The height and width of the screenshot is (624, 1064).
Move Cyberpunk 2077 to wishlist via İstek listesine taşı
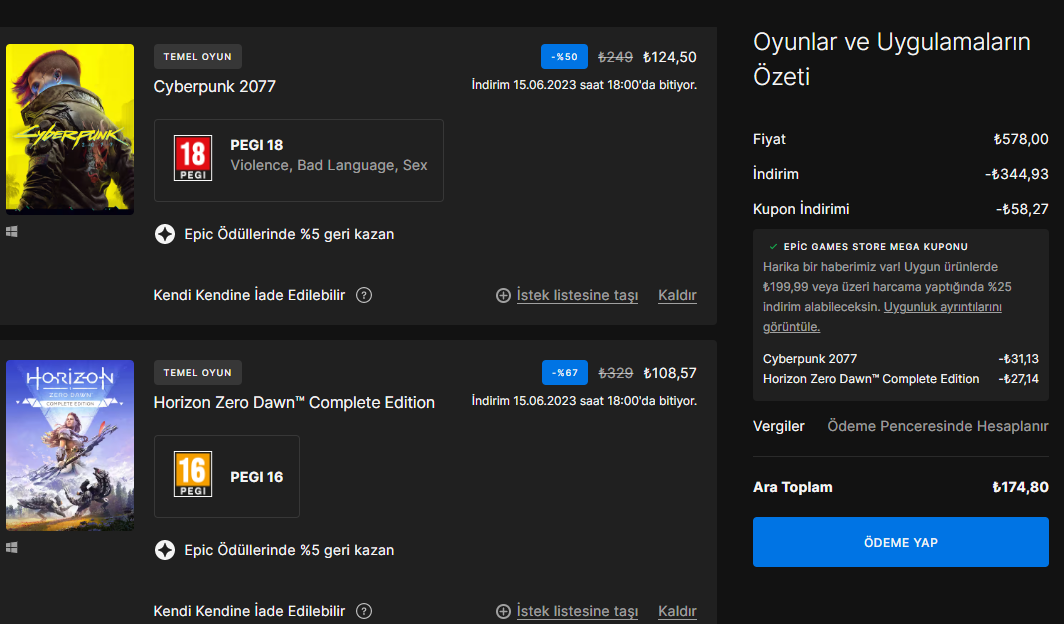tap(577, 296)
